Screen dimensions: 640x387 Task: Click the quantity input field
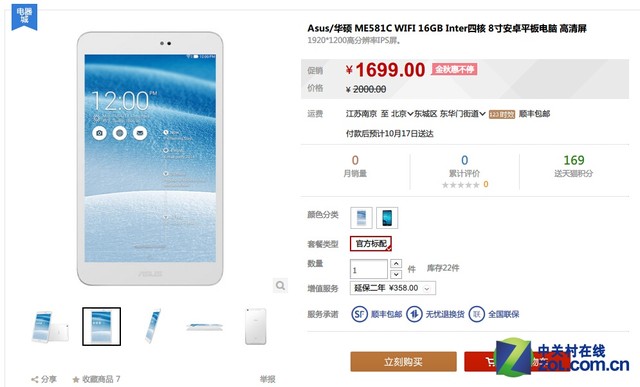pos(369,269)
